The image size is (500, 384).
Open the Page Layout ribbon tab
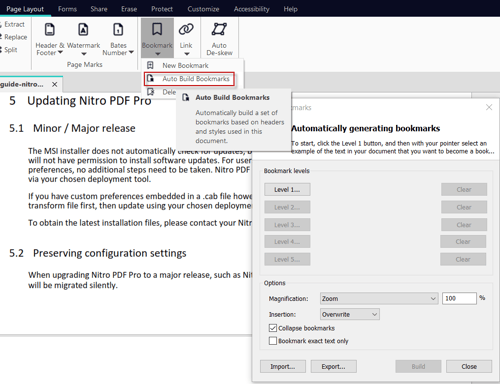(x=25, y=9)
